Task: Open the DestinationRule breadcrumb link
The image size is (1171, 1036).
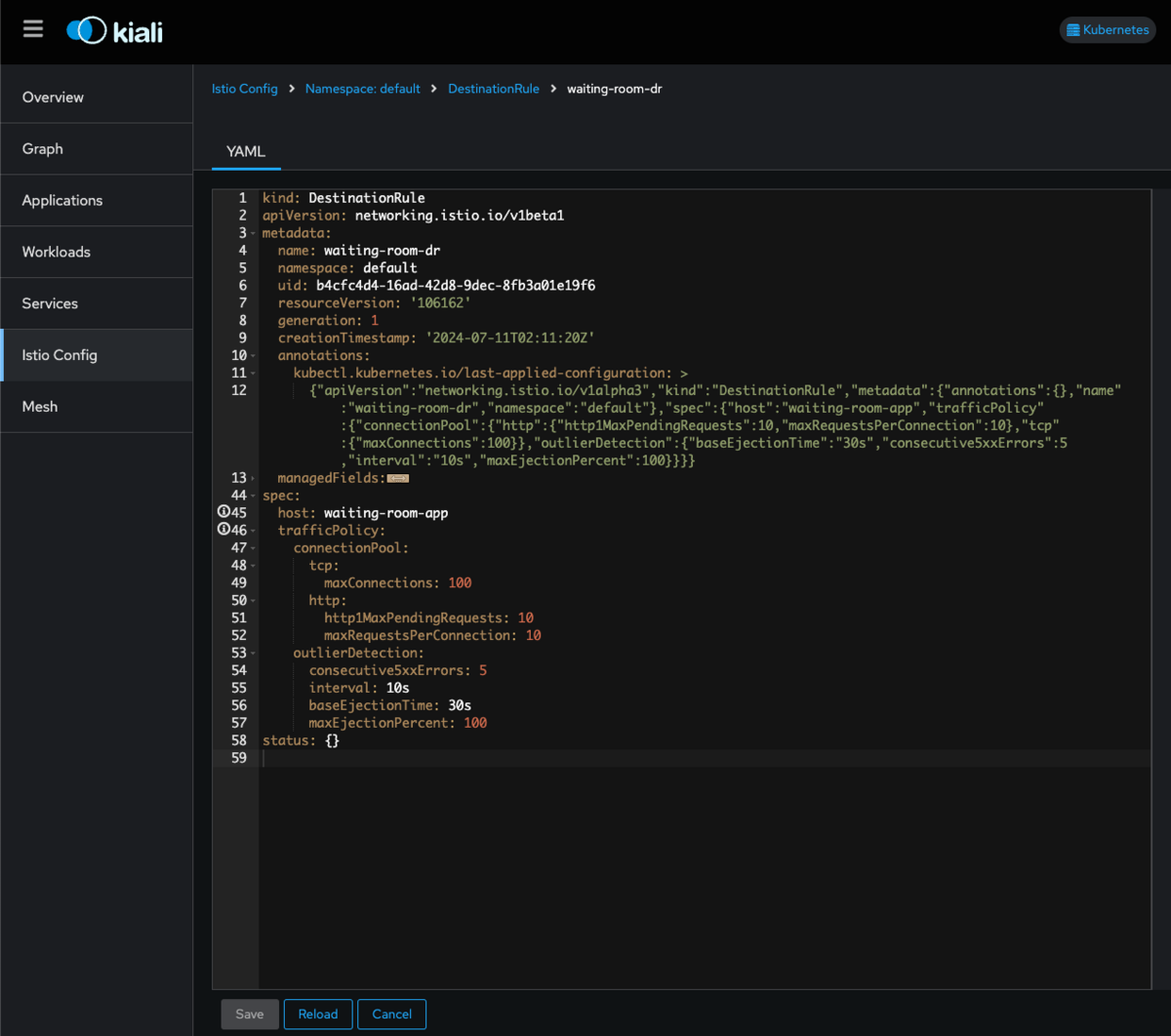Action: (494, 89)
